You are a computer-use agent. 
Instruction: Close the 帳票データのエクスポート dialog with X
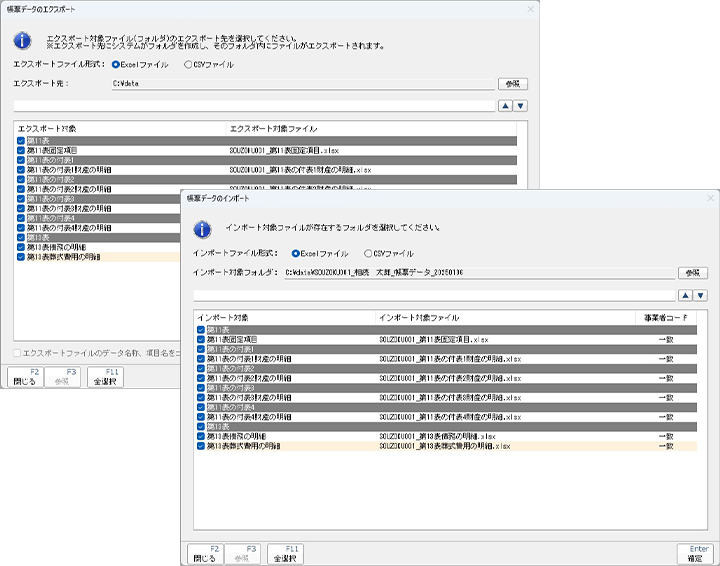point(530,9)
